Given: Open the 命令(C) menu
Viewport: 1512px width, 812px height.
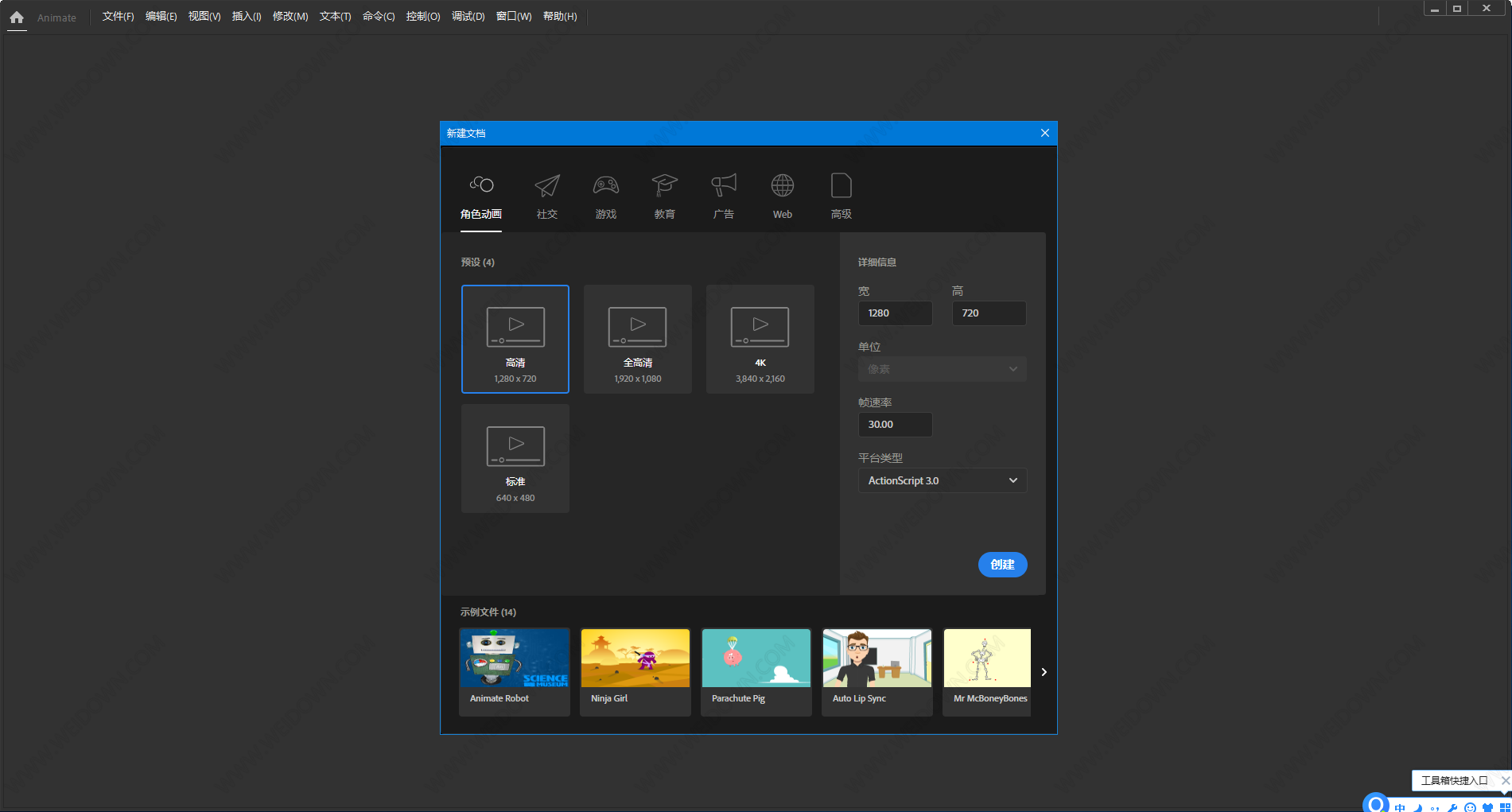Looking at the screenshot, I should coord(379,17).
